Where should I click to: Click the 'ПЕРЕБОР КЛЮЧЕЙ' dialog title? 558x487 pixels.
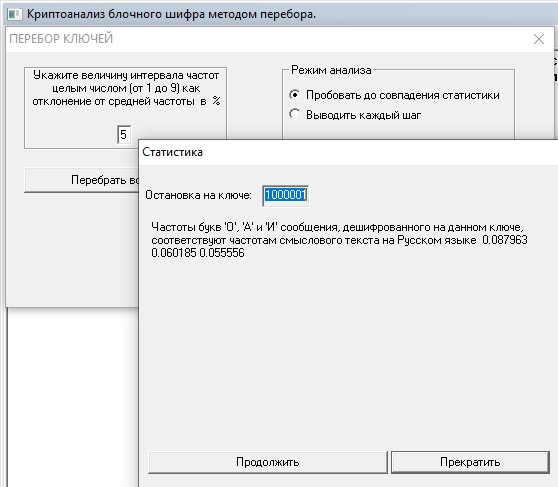point(61,38)
